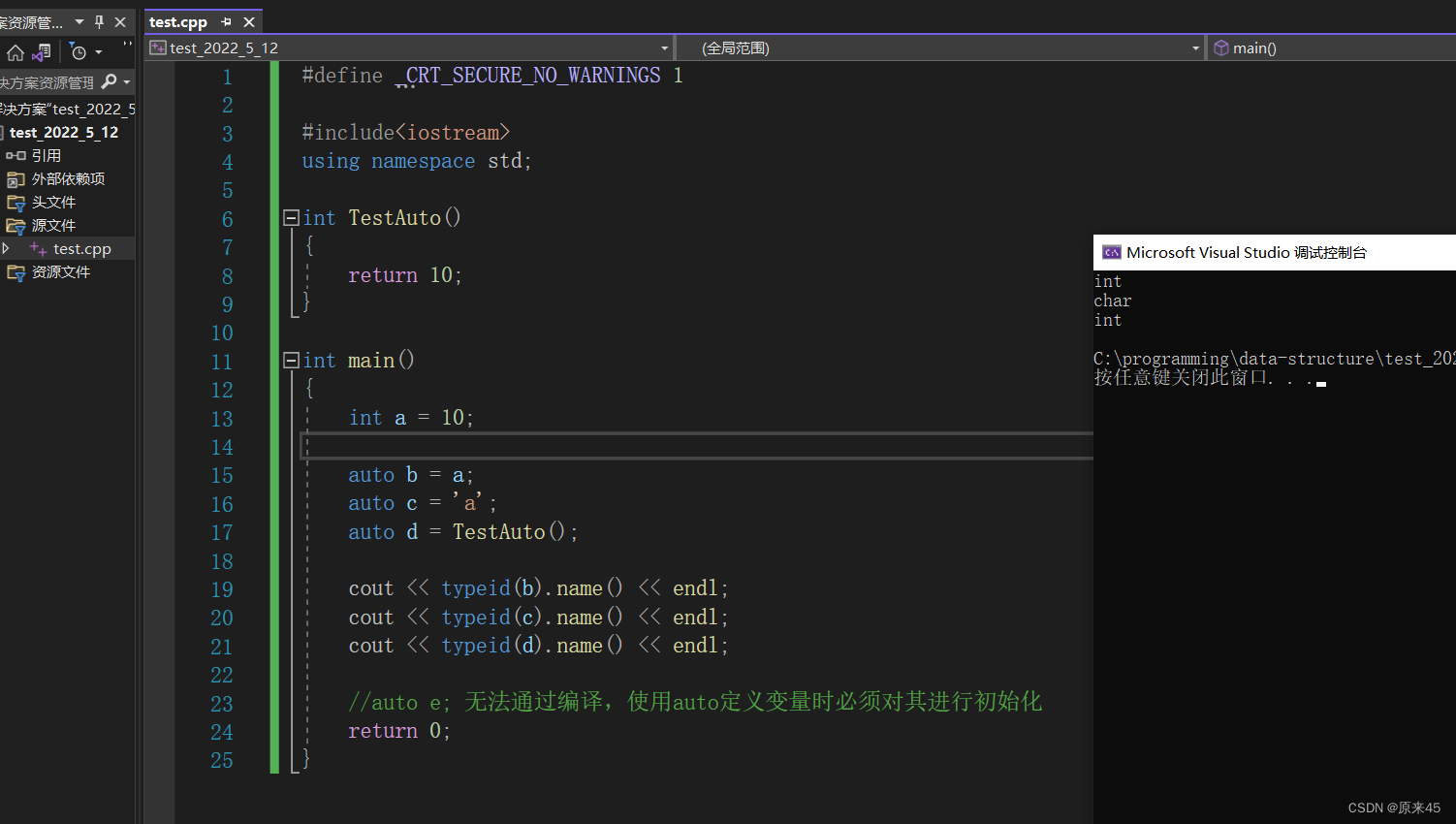Click the 引用 references node icon
Screen dimensions: 1456x824
[15, 155]
